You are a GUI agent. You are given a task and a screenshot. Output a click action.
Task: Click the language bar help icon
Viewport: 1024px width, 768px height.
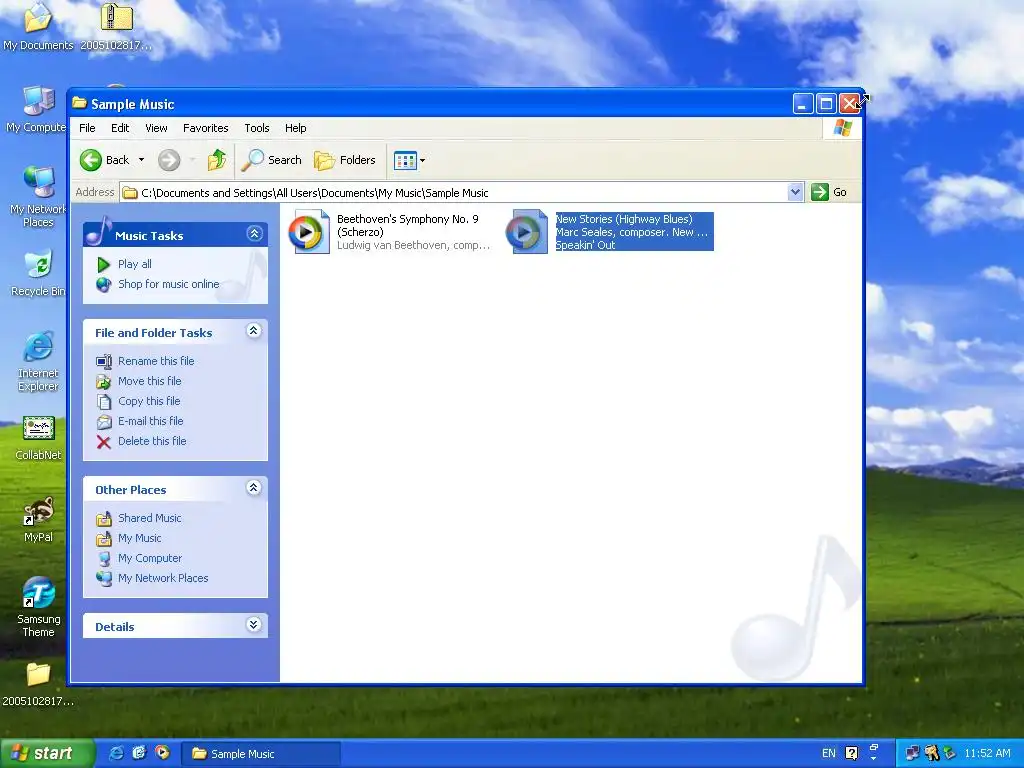[852, 754]
